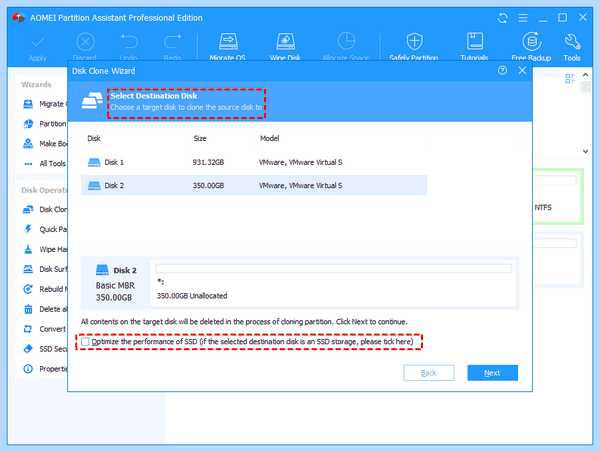Select the SSD Secure Erase sidebar icon

[x=28, y=349]
